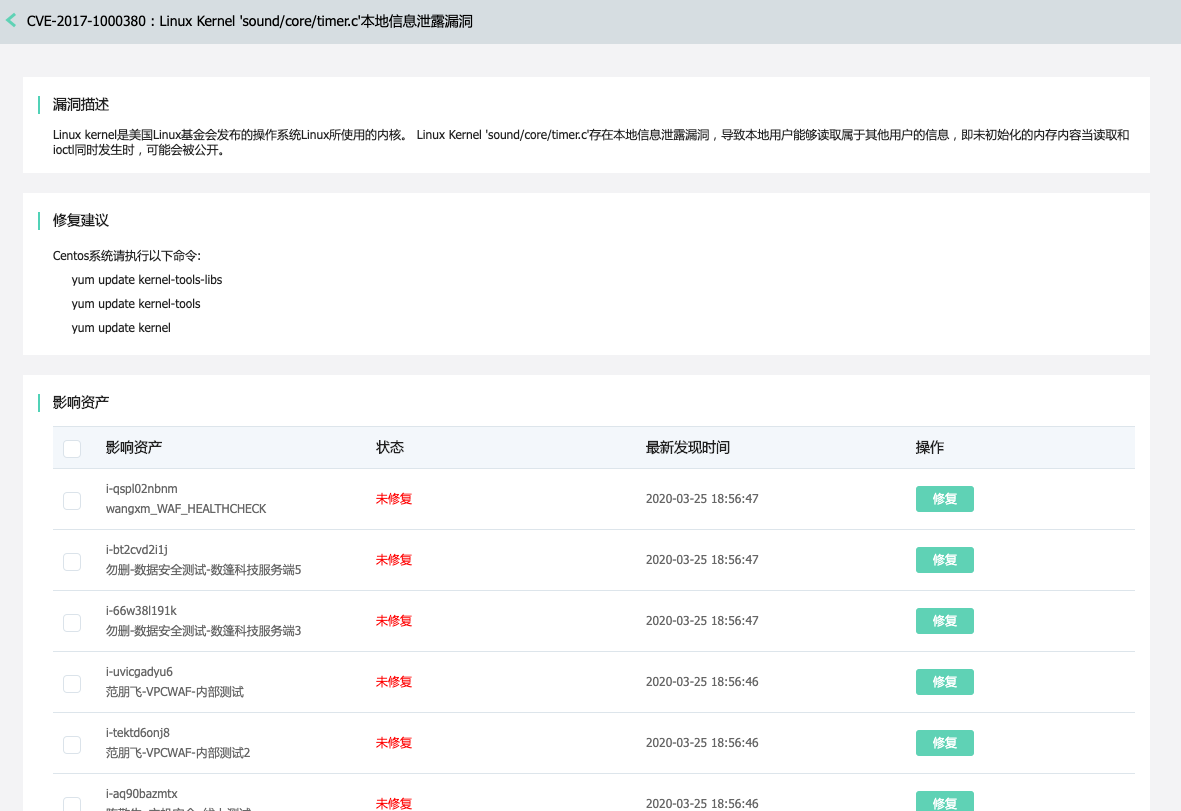Check the checkbox for i-aq90bazmtx row
1181x811 pixels.
coord(72,803)
